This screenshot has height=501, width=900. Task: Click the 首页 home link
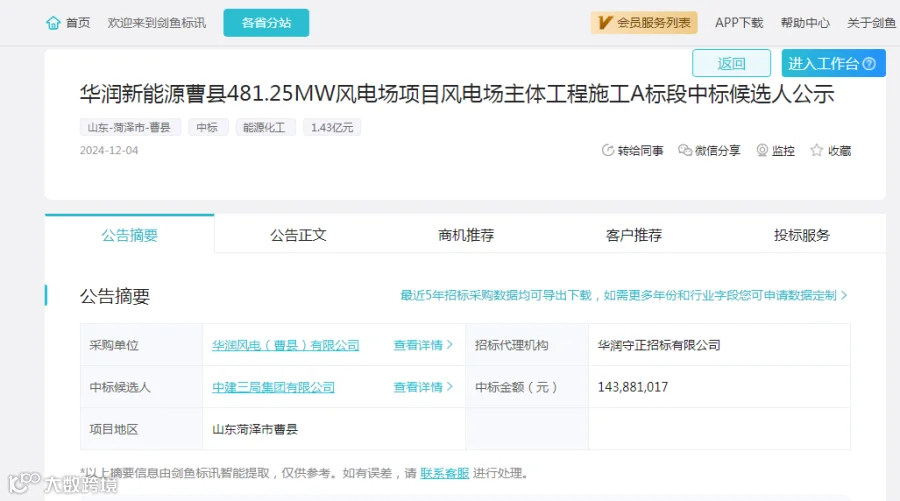77,23
